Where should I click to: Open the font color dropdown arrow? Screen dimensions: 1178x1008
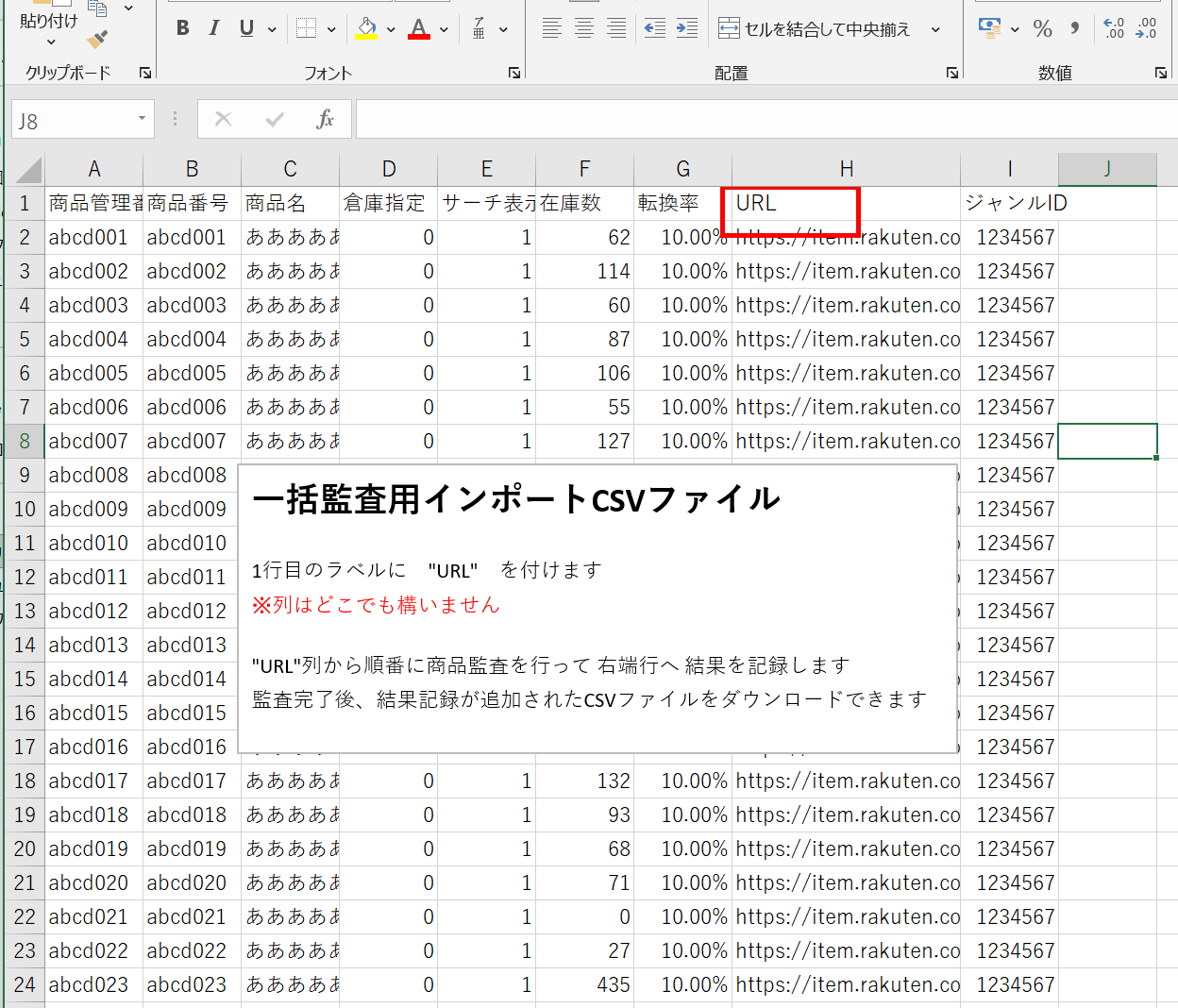pos(444,29)
